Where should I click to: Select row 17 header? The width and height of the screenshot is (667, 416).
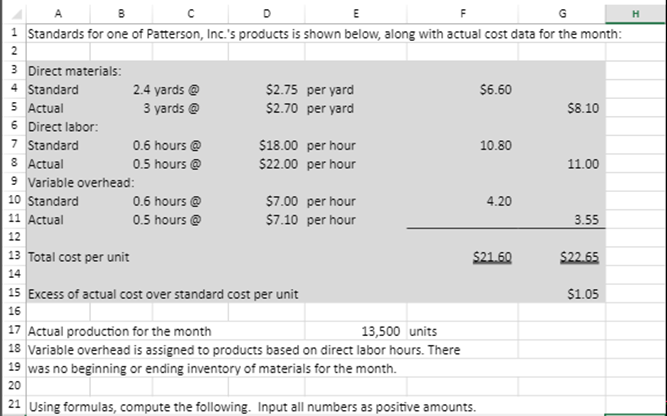(x=14, y=331)
